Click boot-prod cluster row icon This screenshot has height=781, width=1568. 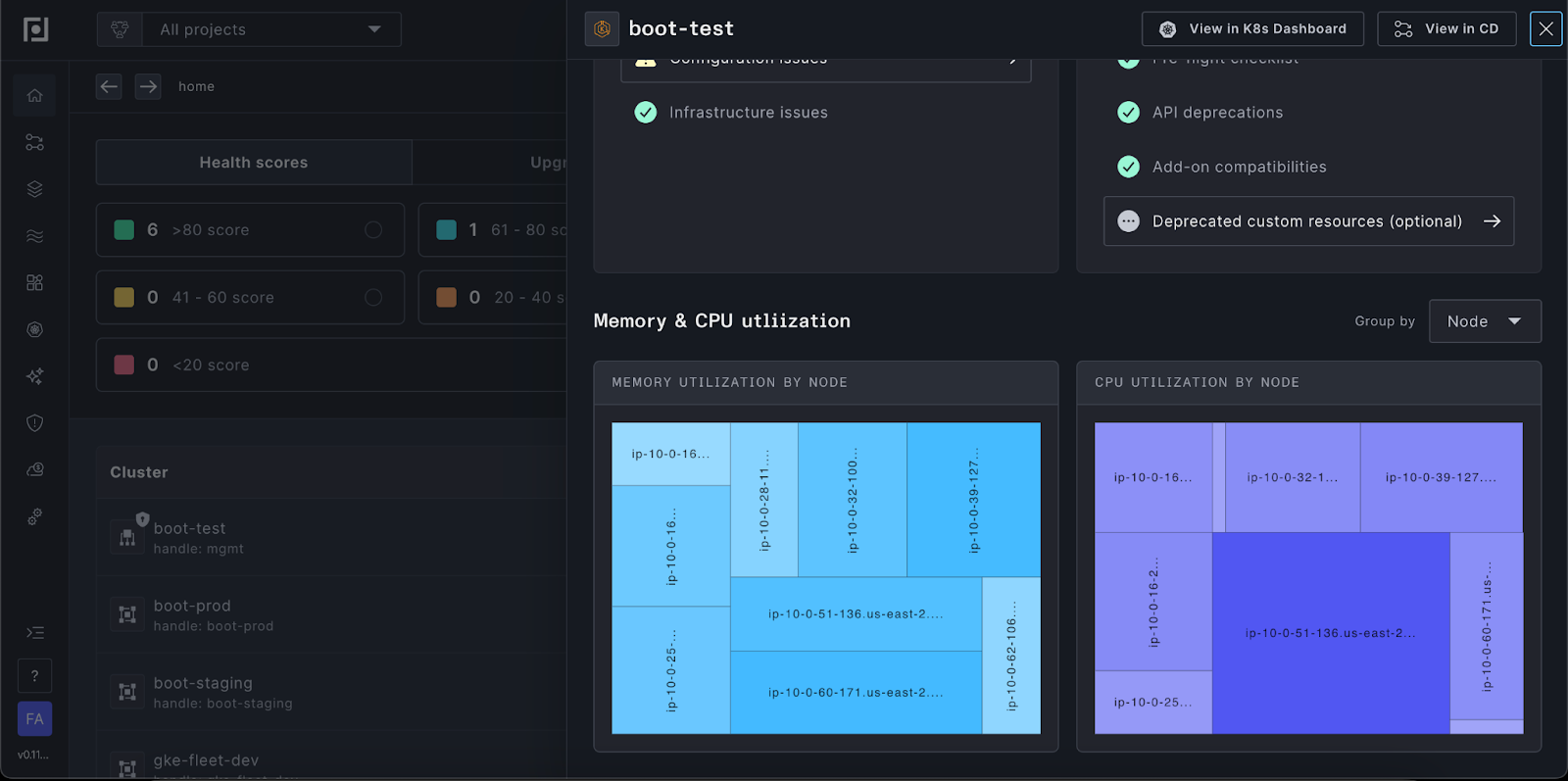[x=127, y=614]
